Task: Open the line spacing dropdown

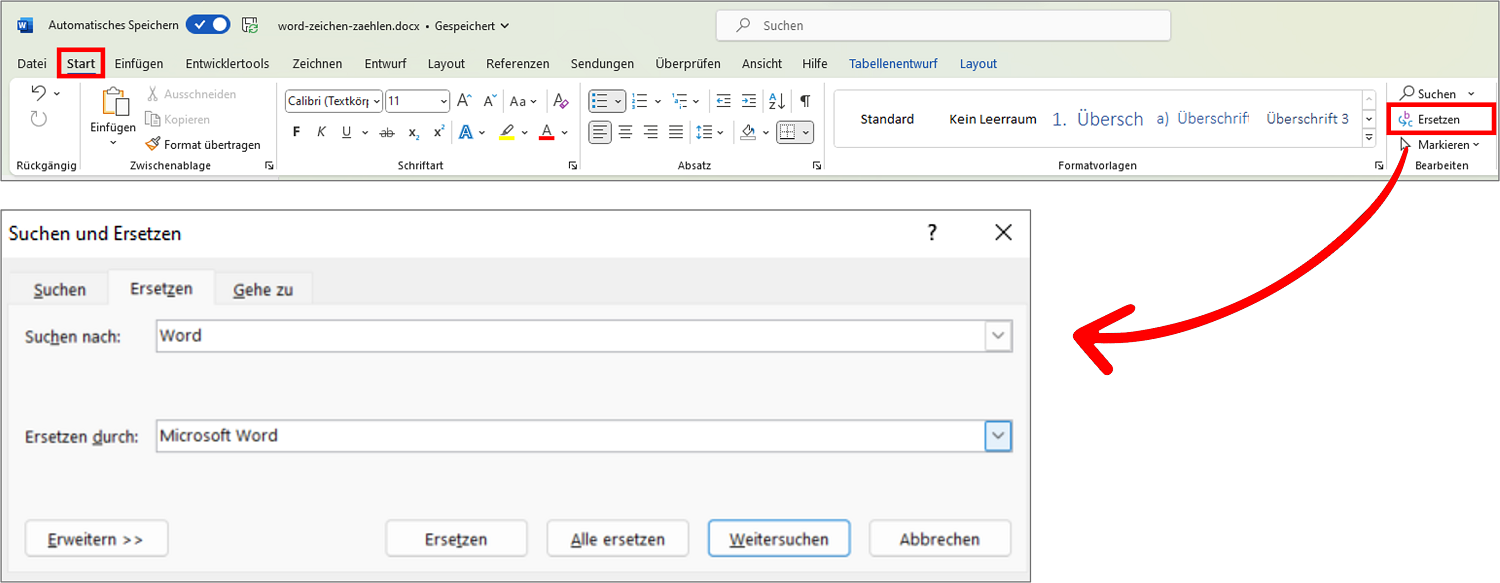Action: pos(709,132)
